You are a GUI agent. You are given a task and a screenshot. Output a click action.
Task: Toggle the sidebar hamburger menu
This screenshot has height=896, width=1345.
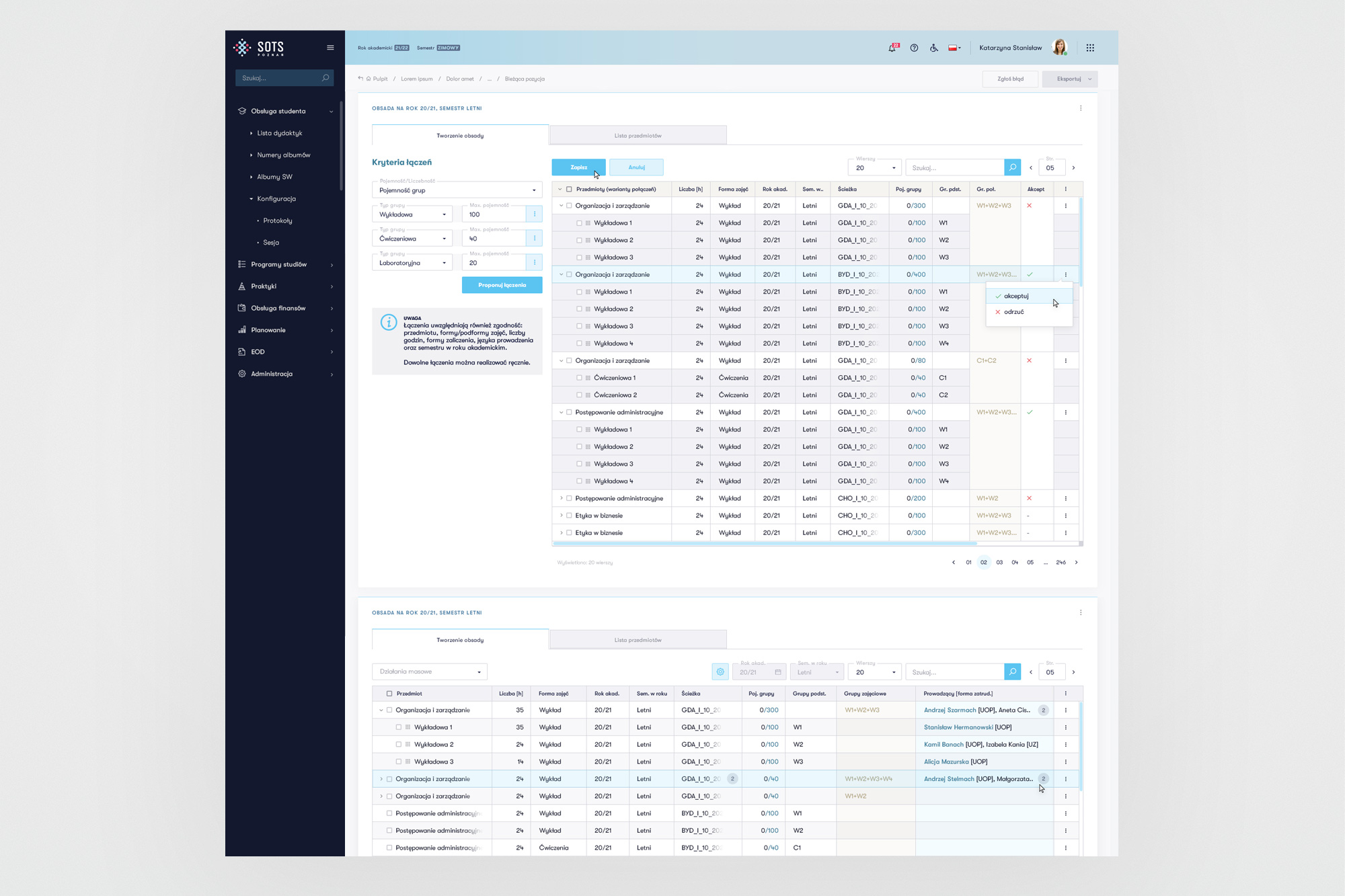pos(330,48)
